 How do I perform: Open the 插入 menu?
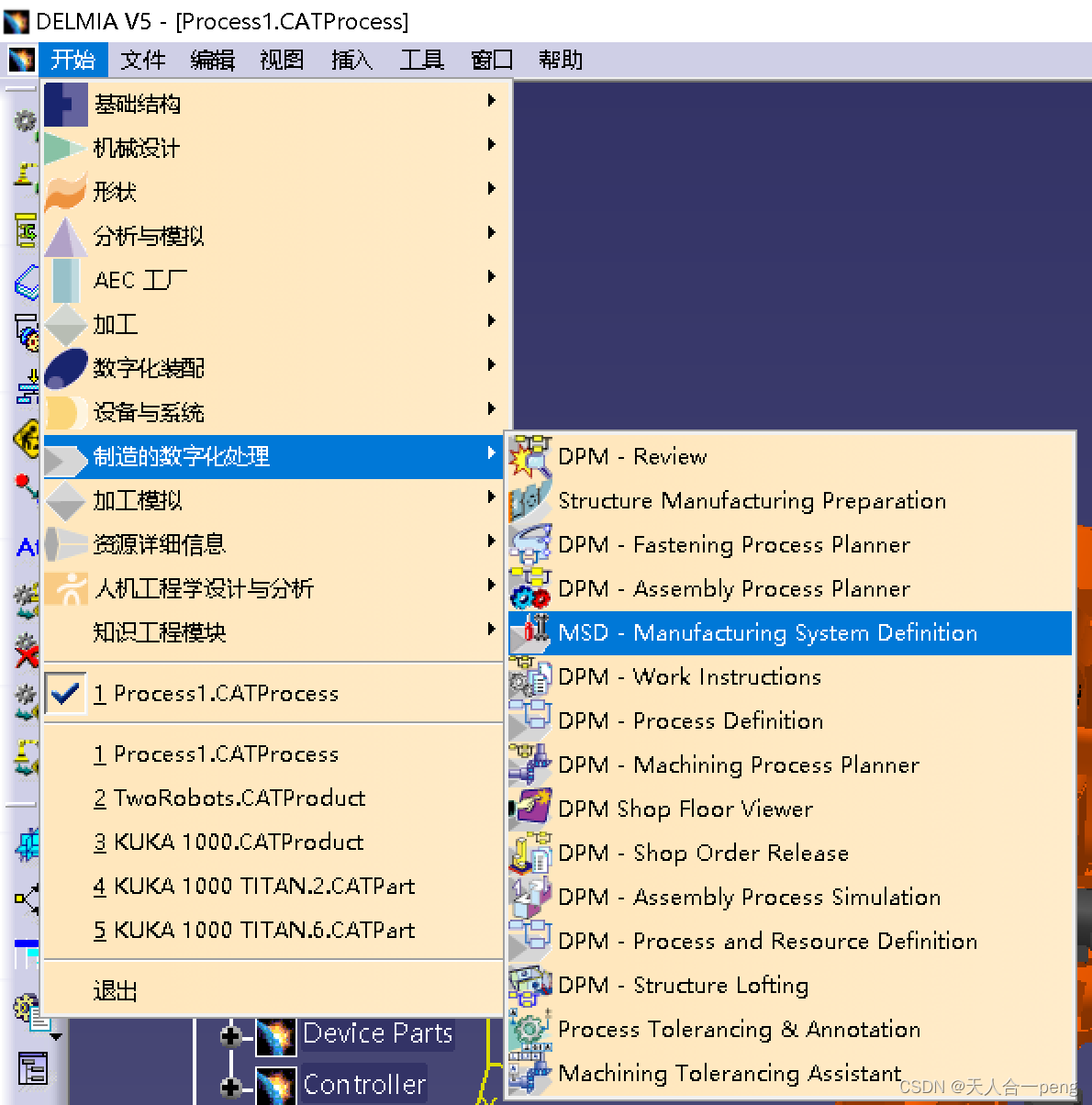[x=351, y=61]
